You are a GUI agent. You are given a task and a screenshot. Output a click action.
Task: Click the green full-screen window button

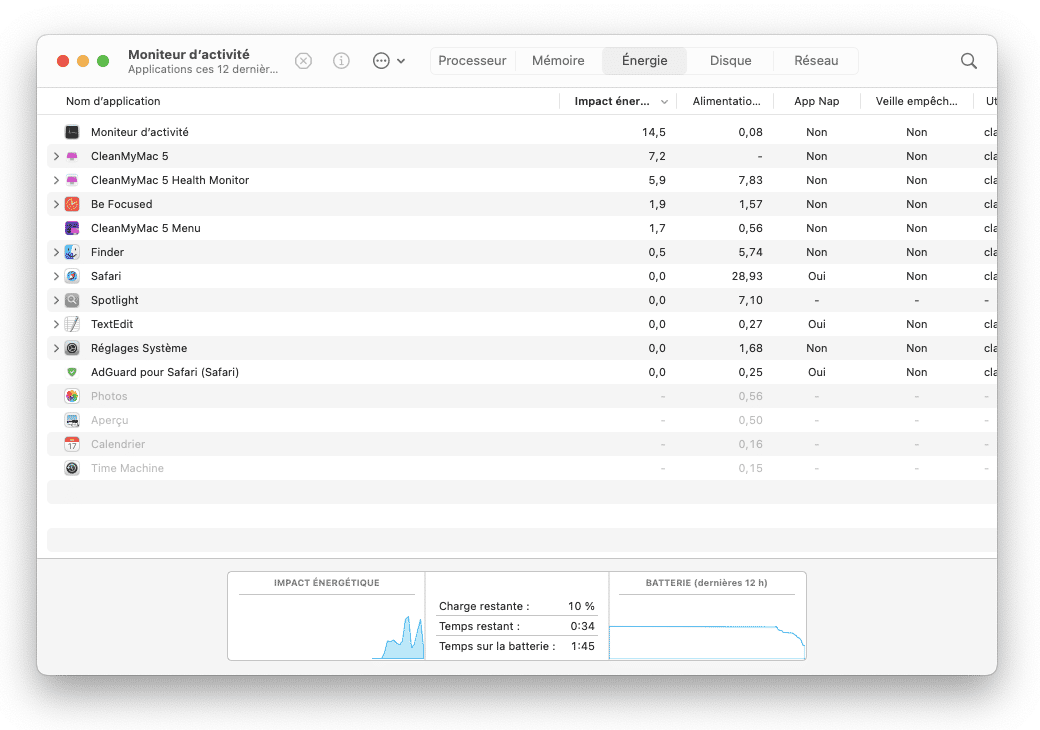[x=103, y=61]
